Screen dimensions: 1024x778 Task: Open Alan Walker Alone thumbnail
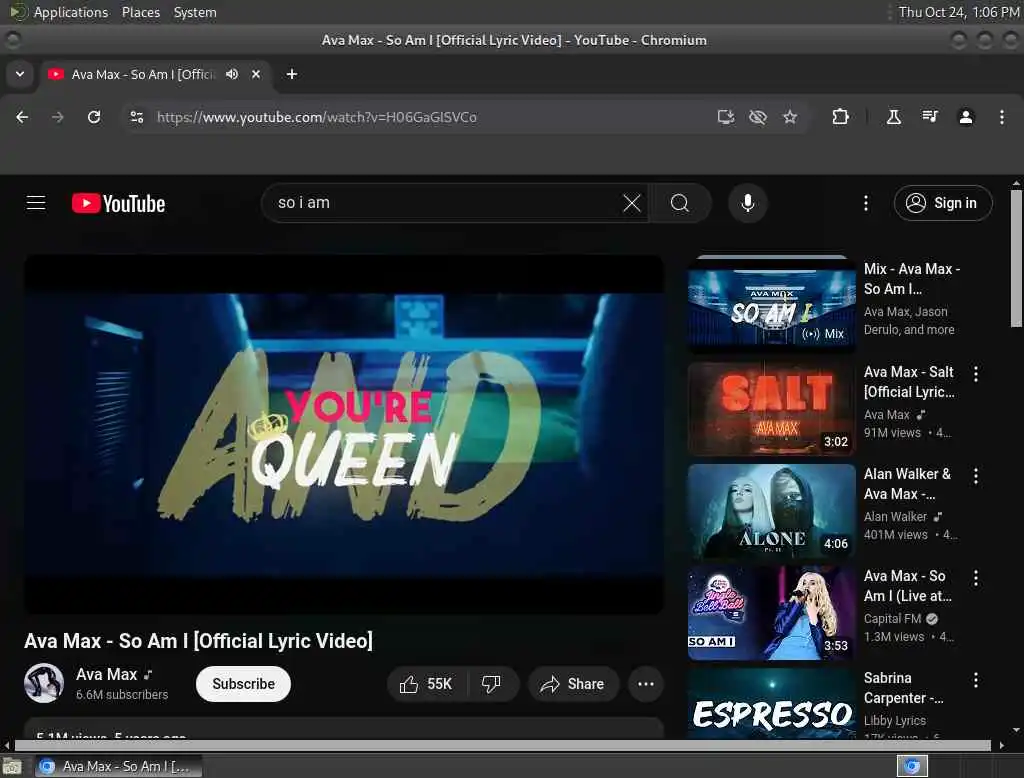(x=771, y=511)
